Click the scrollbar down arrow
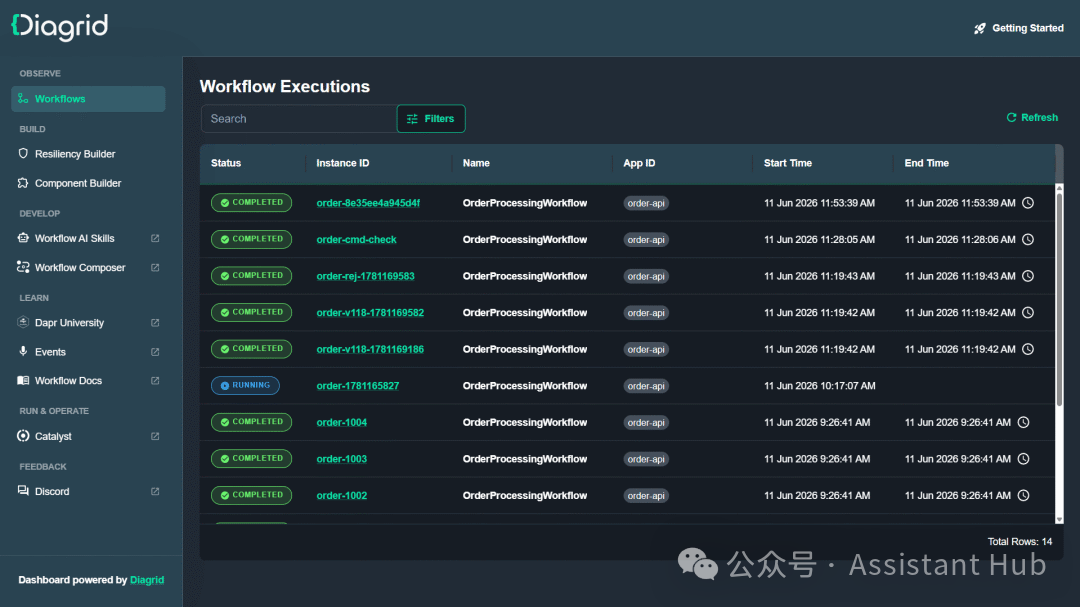The width and height of the screenshot is (1080, 607). 1059,519
